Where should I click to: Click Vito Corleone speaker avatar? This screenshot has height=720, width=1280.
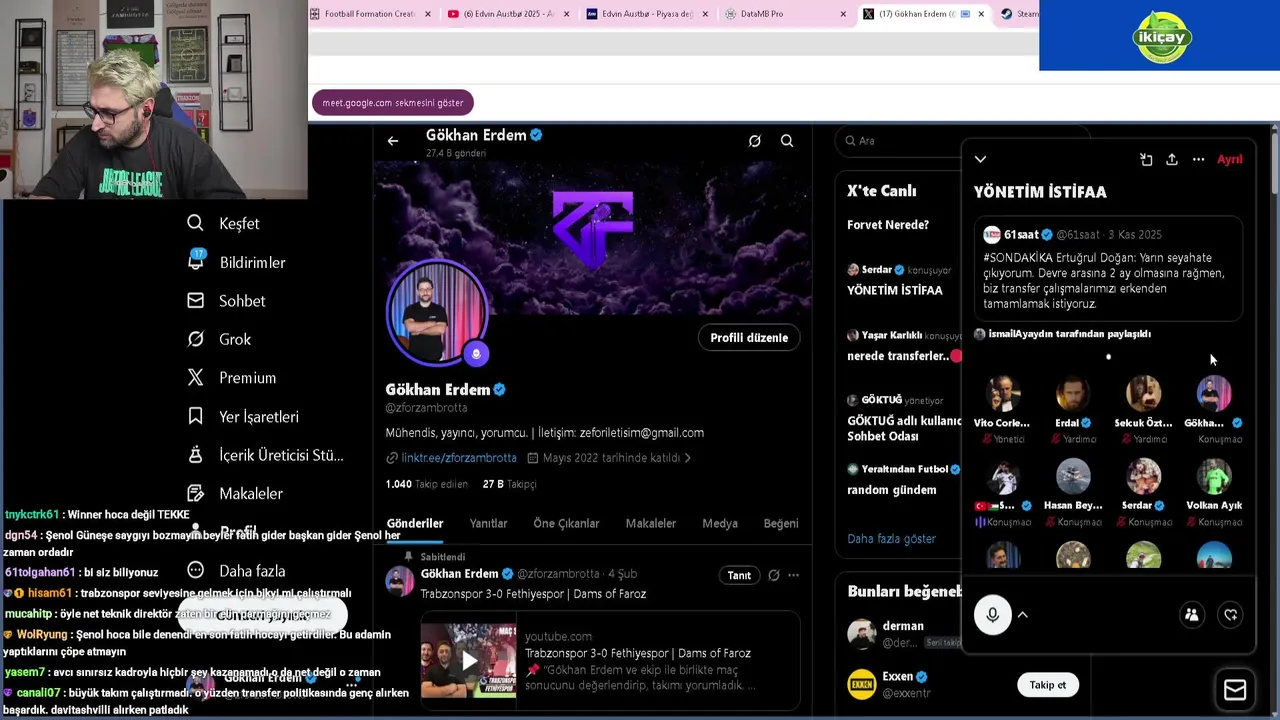click(1003, 394)
